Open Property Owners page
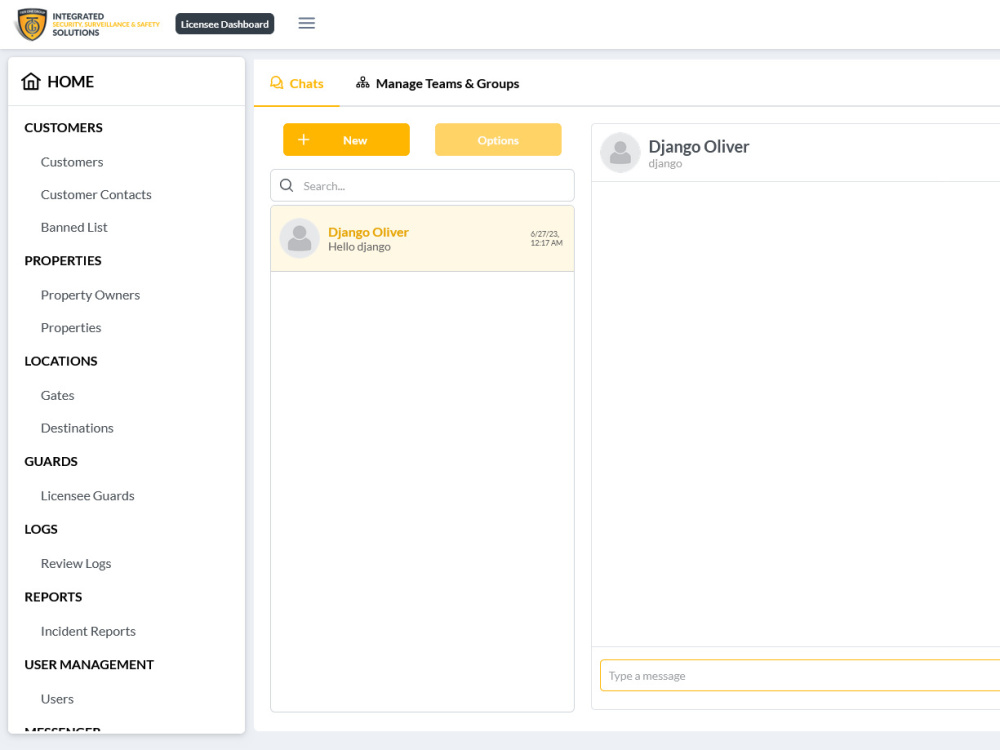 pos(90,295)
